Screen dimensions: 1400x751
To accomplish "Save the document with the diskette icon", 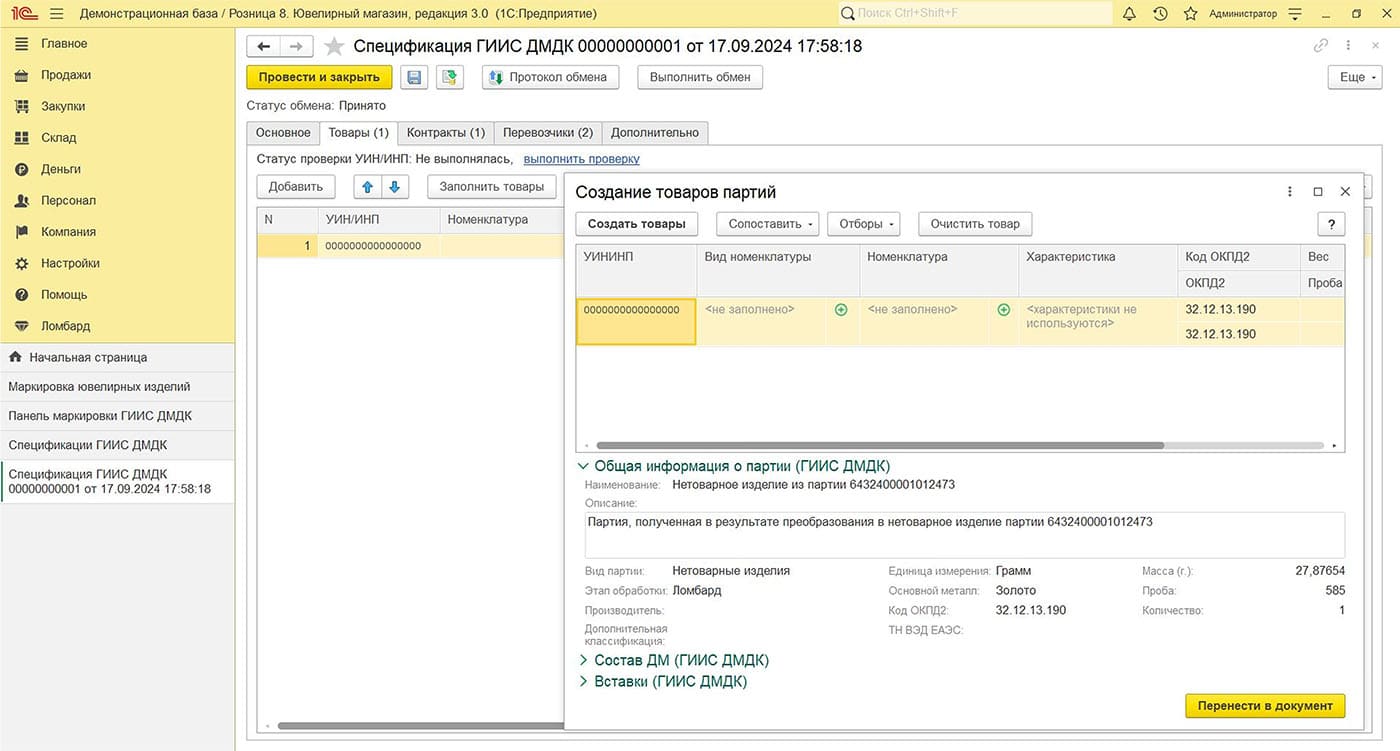I will (x=414, y=77).
